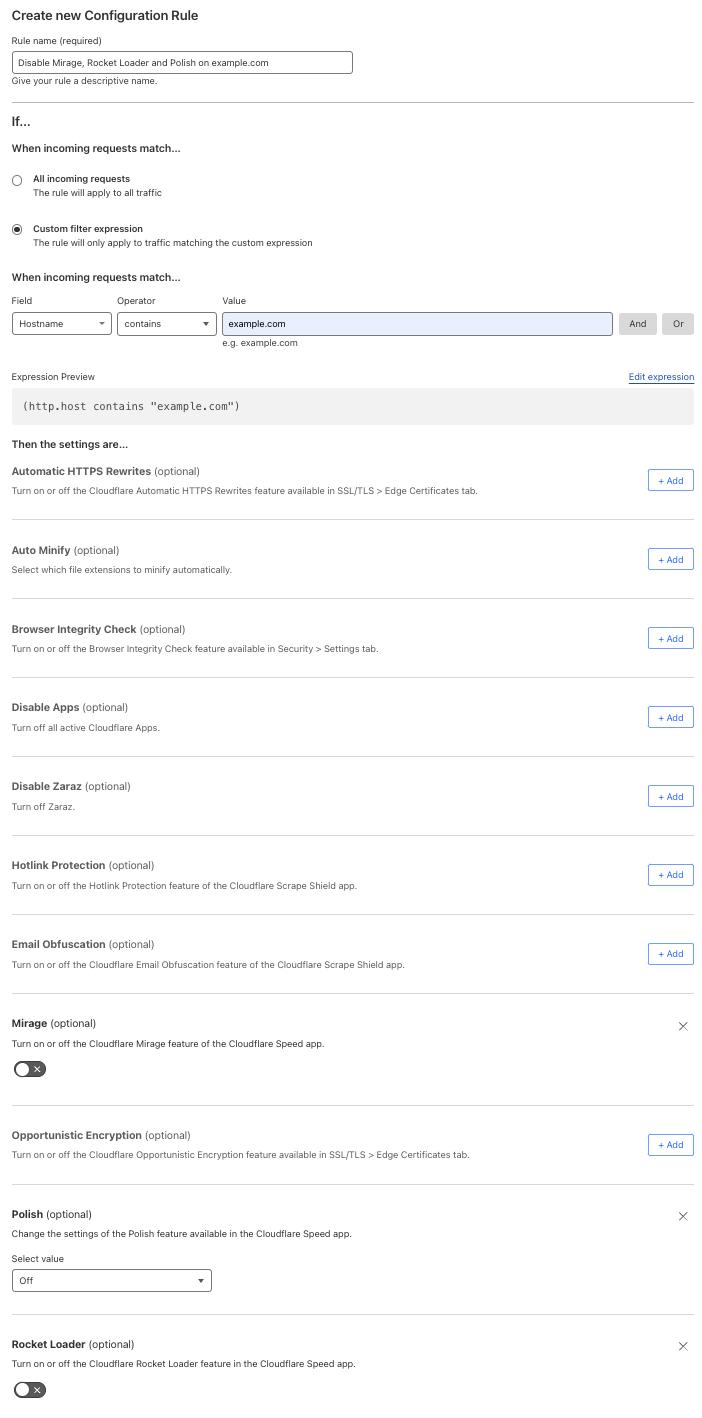Open the contains operator dropdown
702x1418 pixels.
[x=167, y=324]
